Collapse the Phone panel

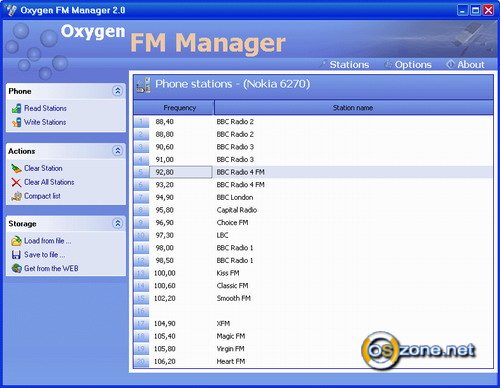coord(117,91)
